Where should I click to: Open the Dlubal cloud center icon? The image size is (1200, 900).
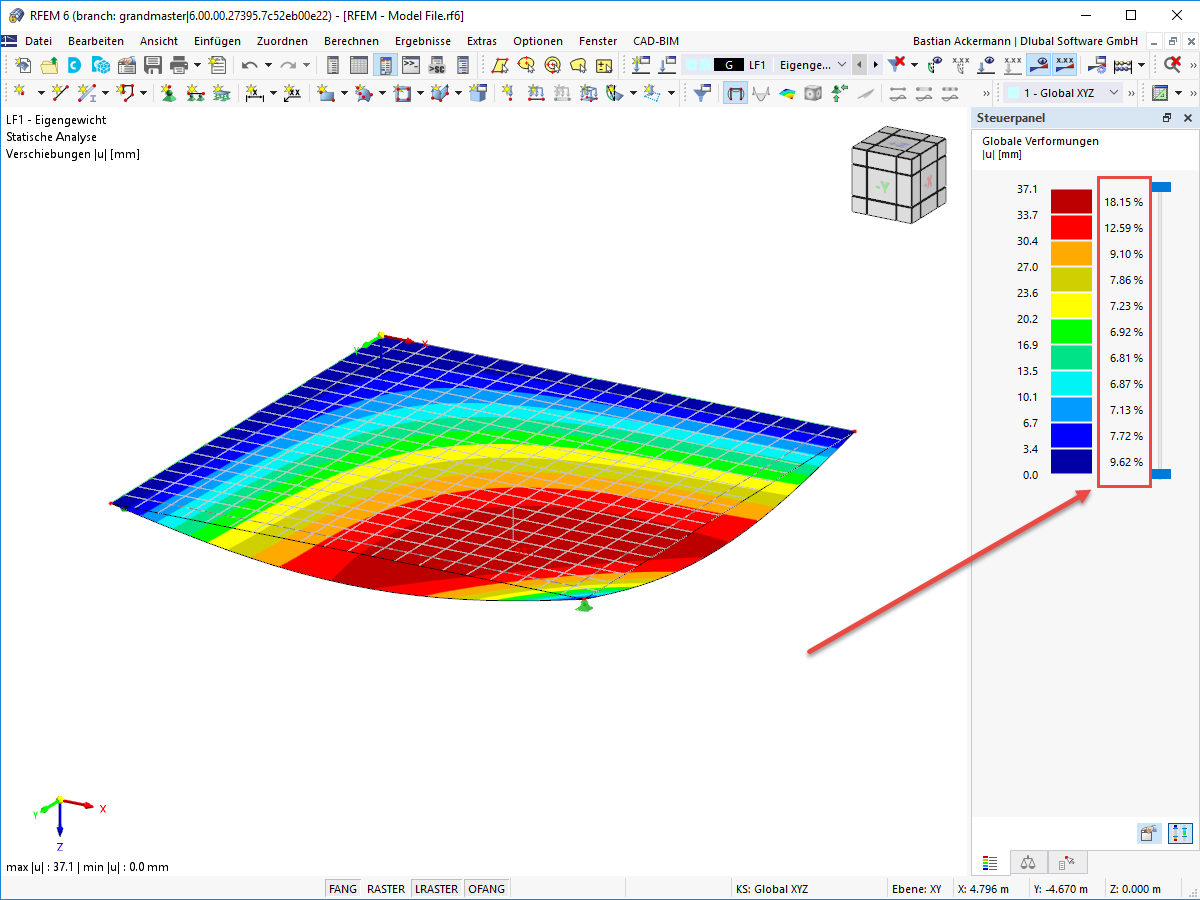point(74,65)
